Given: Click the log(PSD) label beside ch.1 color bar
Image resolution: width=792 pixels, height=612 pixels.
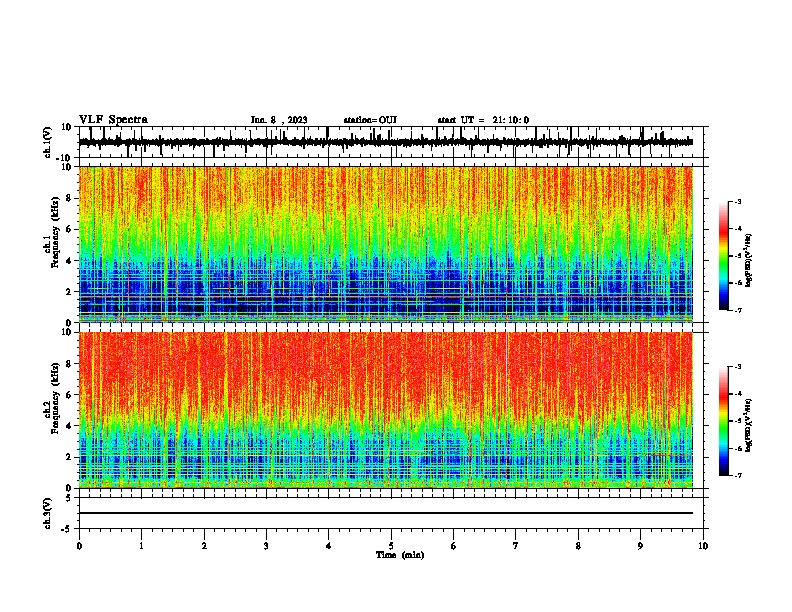Looking at the screenshot, I should [749, 261].
